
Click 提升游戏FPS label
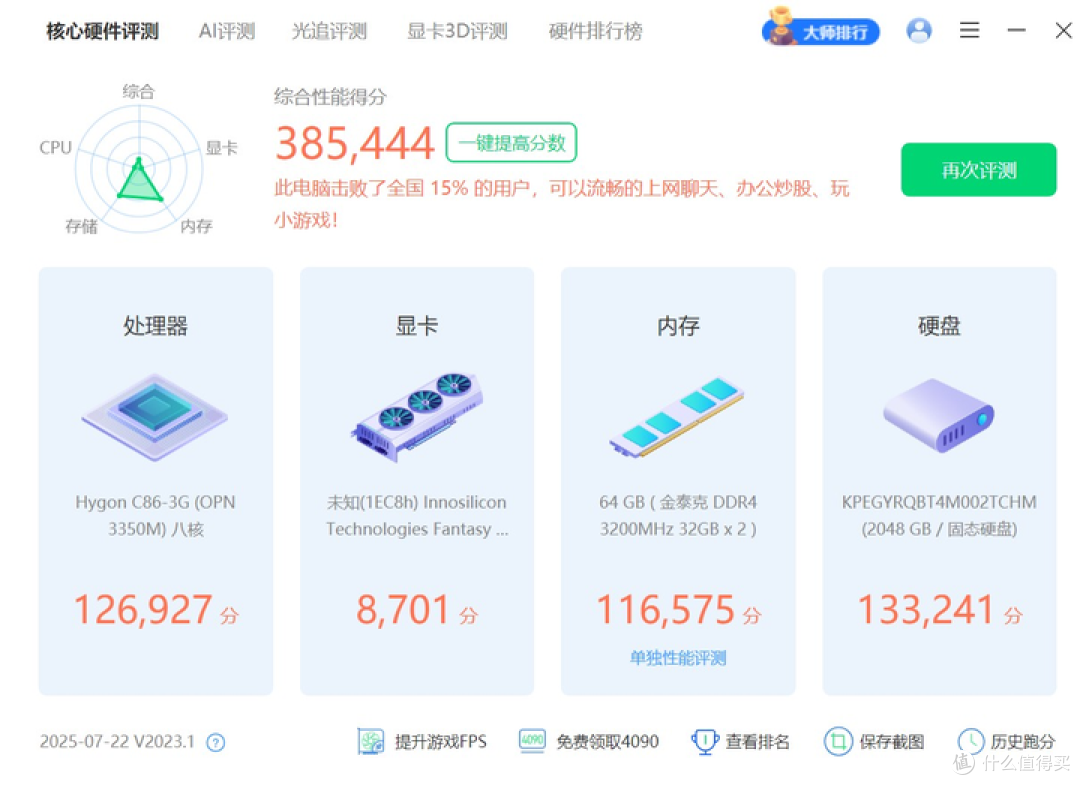pos(441,742)
